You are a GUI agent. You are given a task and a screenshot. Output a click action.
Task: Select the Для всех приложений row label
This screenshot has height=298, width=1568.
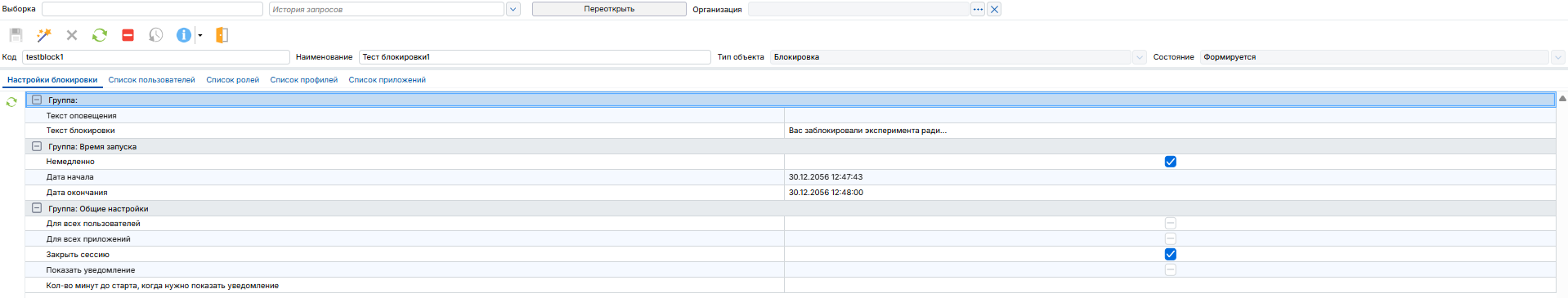coord(88,239)
